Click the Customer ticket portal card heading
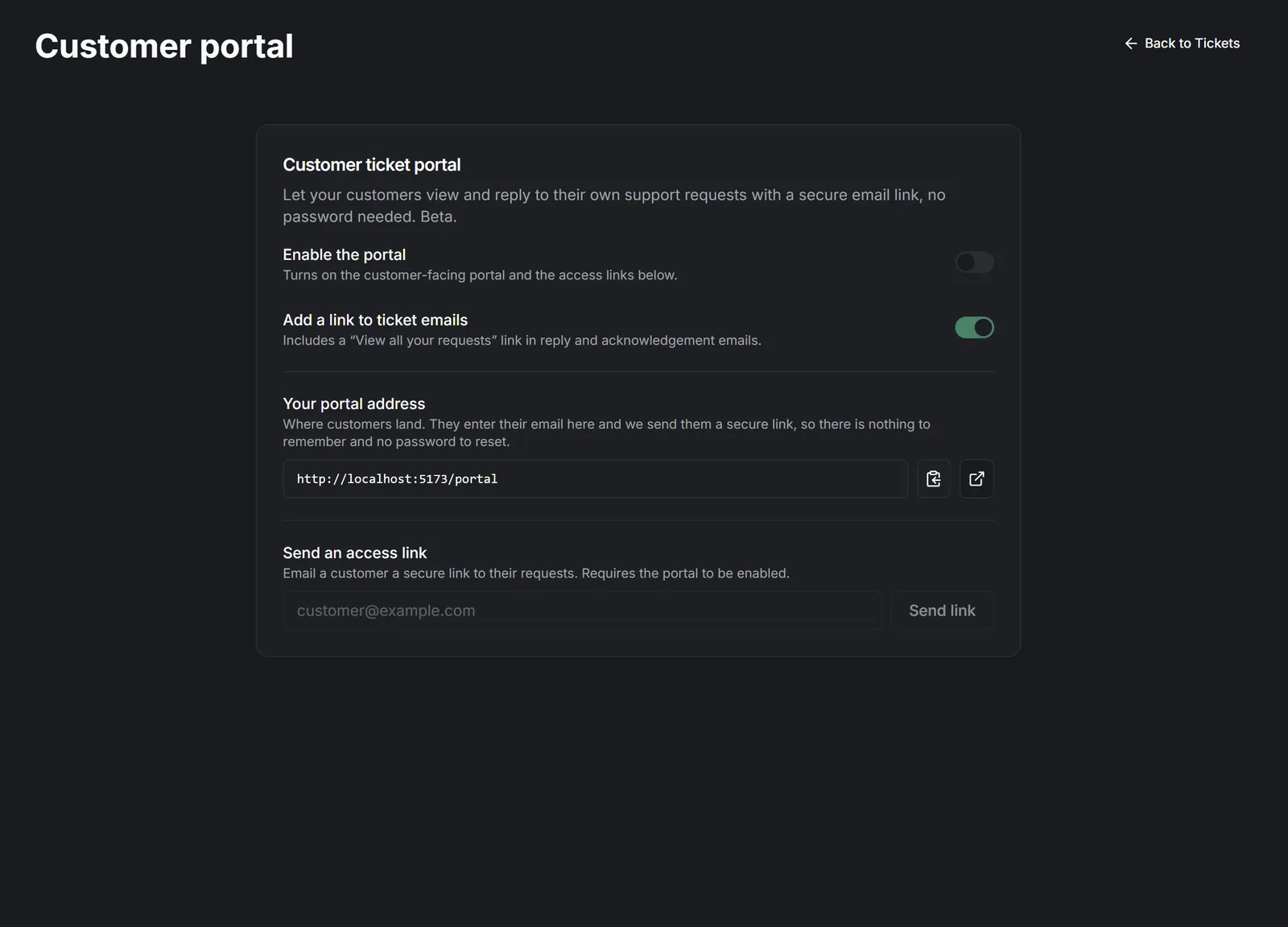 pos(372,165)
